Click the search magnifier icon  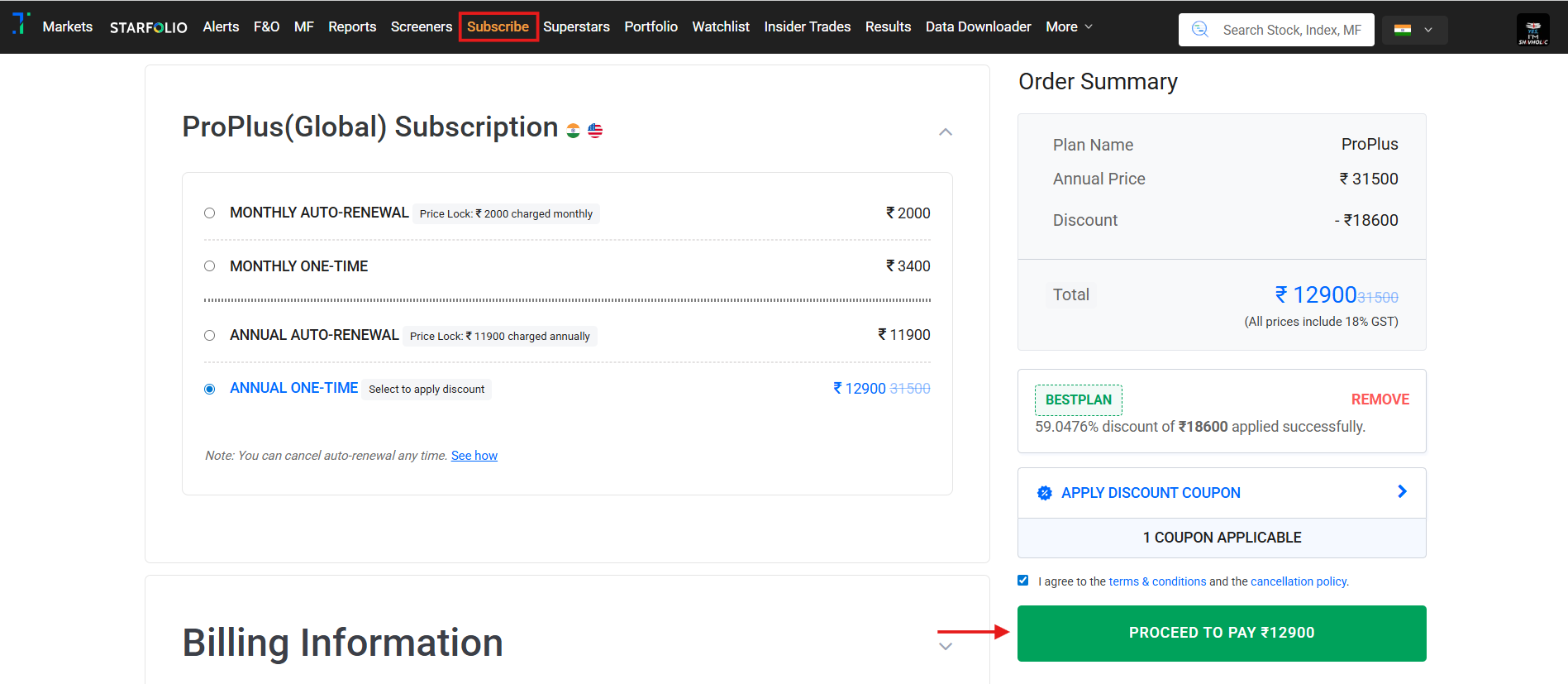(1199, 30)
